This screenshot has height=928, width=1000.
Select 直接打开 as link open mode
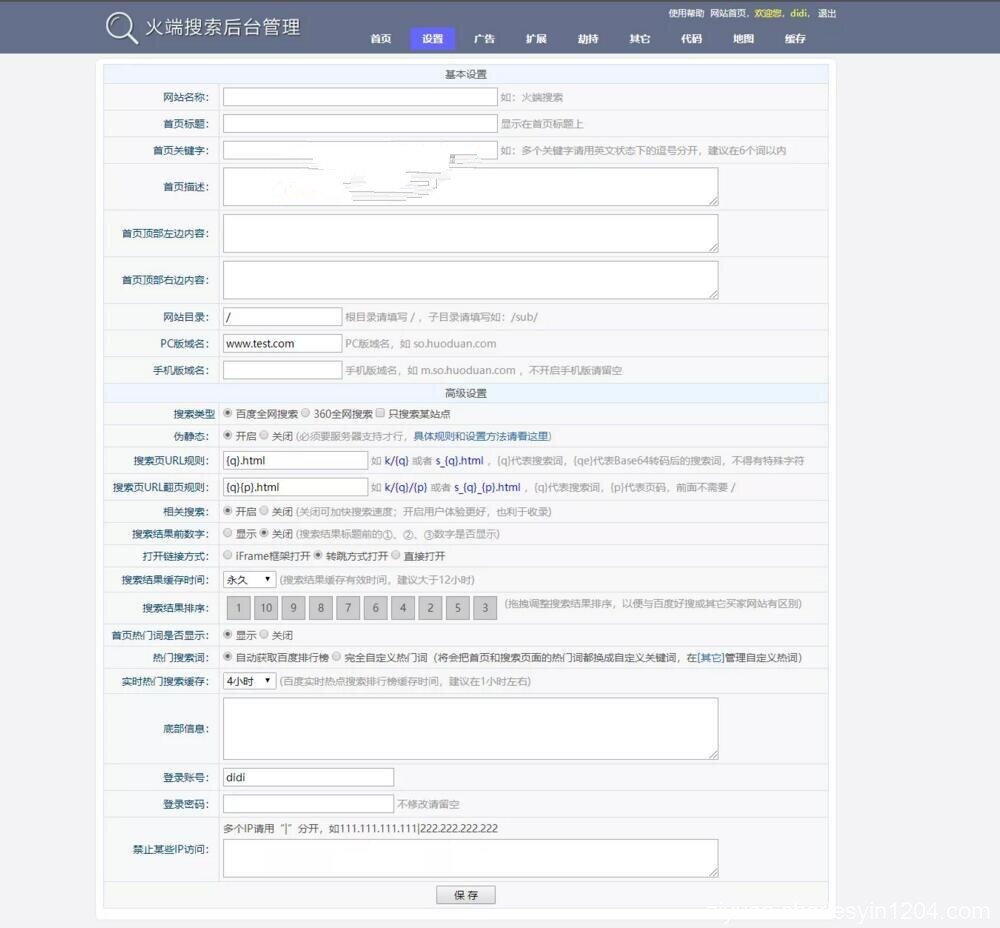[x=396, y=556]
